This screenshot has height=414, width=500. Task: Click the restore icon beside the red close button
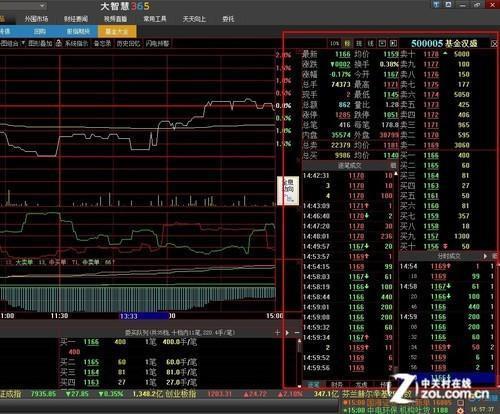(477, 5)
